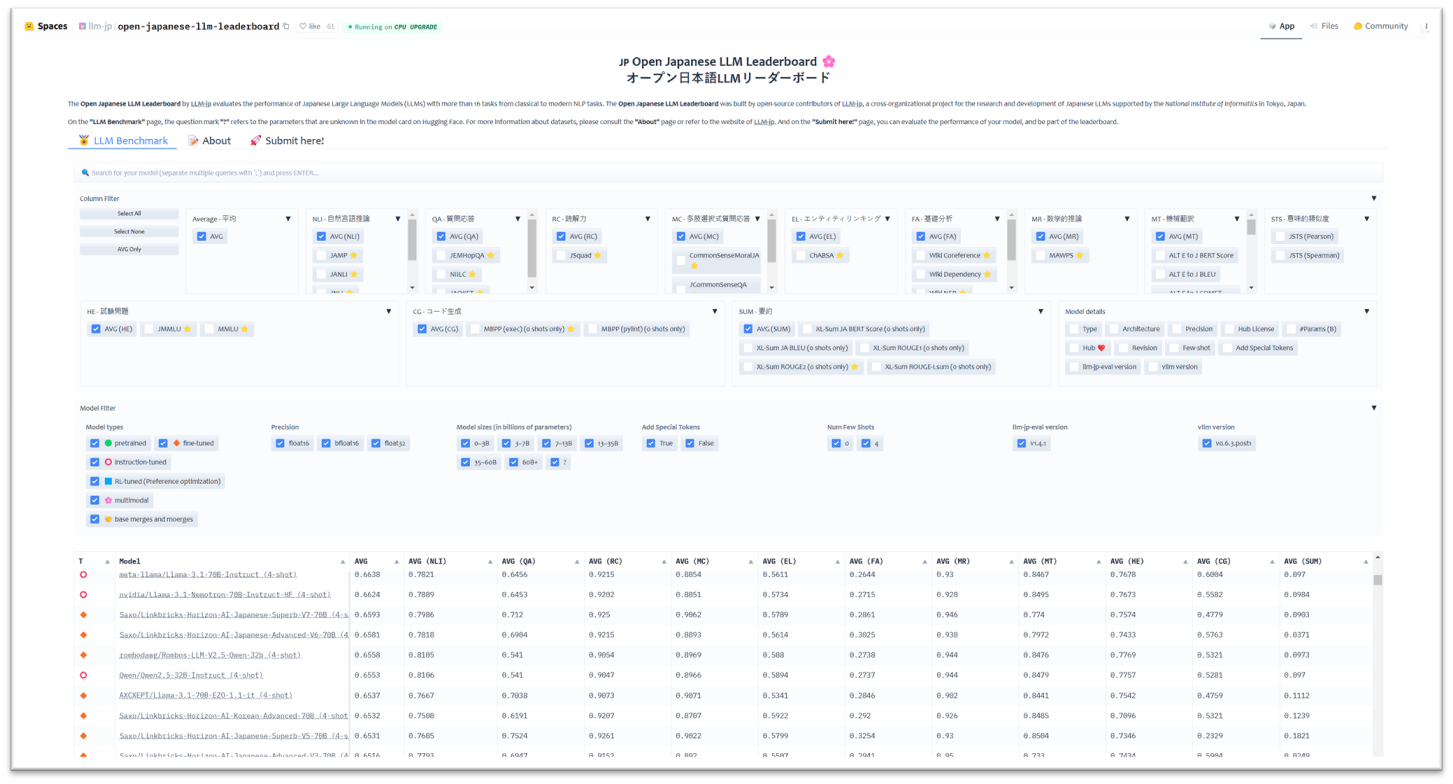Collapse the Model Filter section arrow
The image size is (1453, 784).
1373,408
